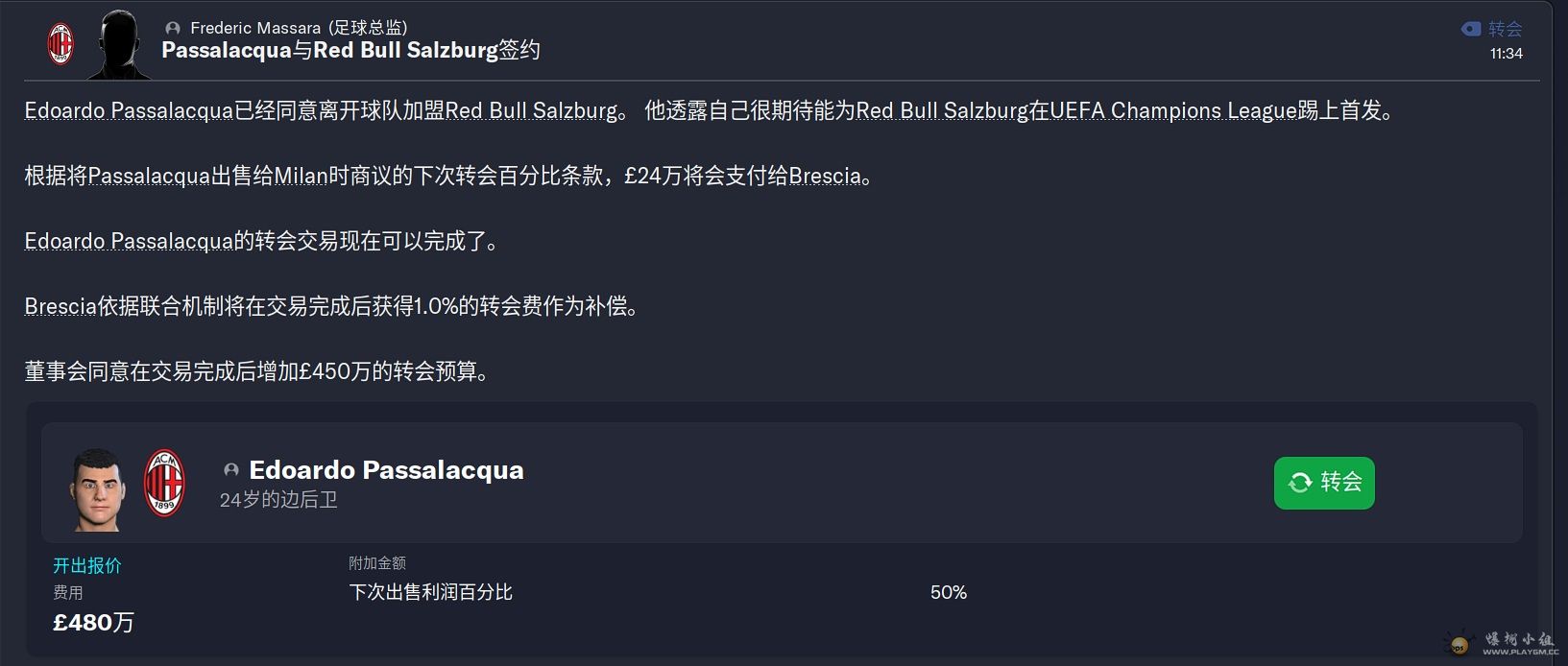Click the person icon beside Frederic Massara
The width and height of the screenshot is (1568, 666).
coord(173,29)
